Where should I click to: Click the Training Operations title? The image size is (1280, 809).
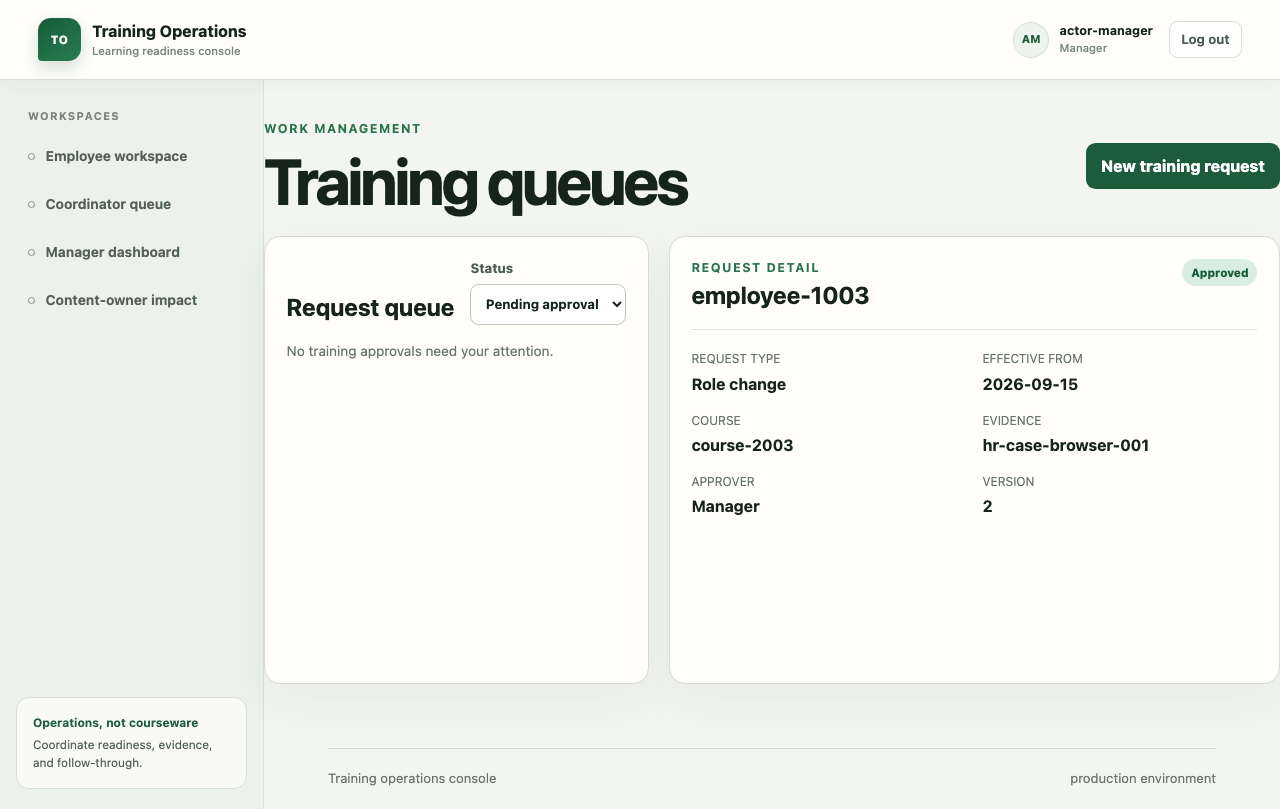click(x=169, y=31)
